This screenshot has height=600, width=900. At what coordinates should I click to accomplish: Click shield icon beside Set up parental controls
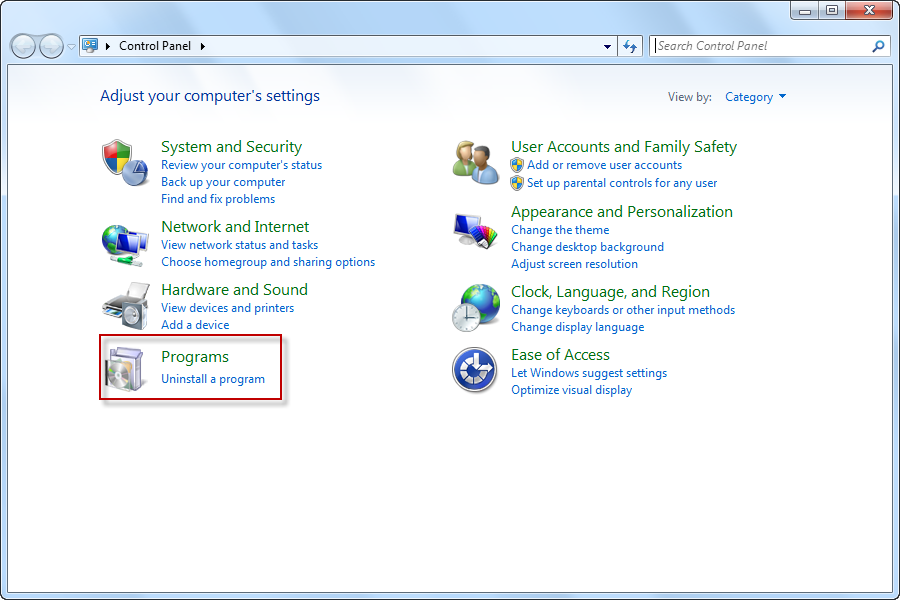517,183
